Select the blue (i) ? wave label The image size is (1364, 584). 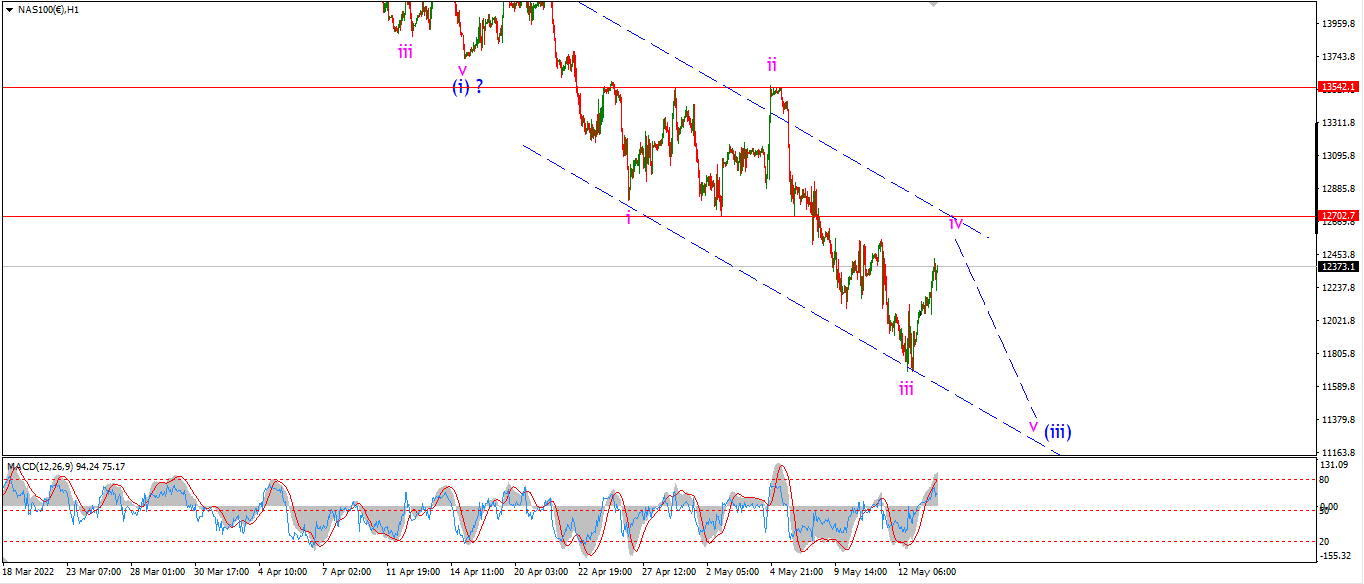coord(468,86)
